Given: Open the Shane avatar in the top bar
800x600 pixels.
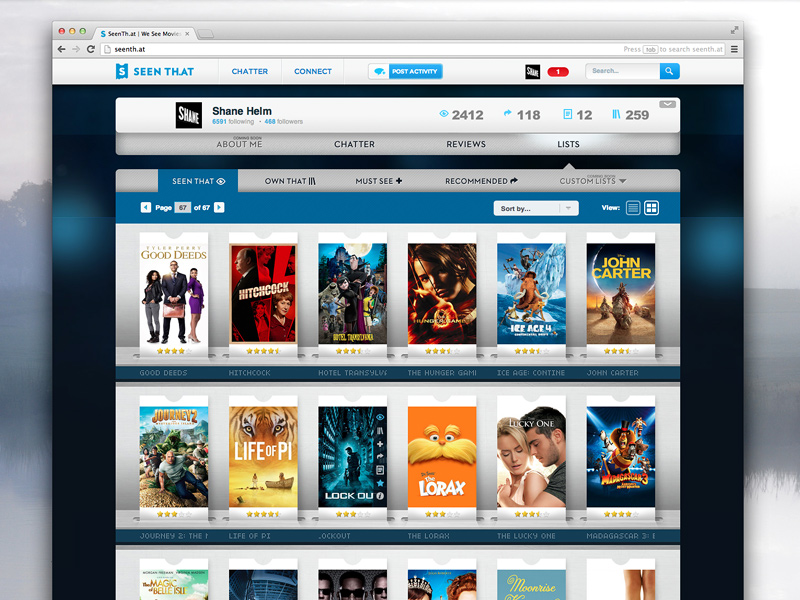Looking at the screenshot, I should coord(532,71).
